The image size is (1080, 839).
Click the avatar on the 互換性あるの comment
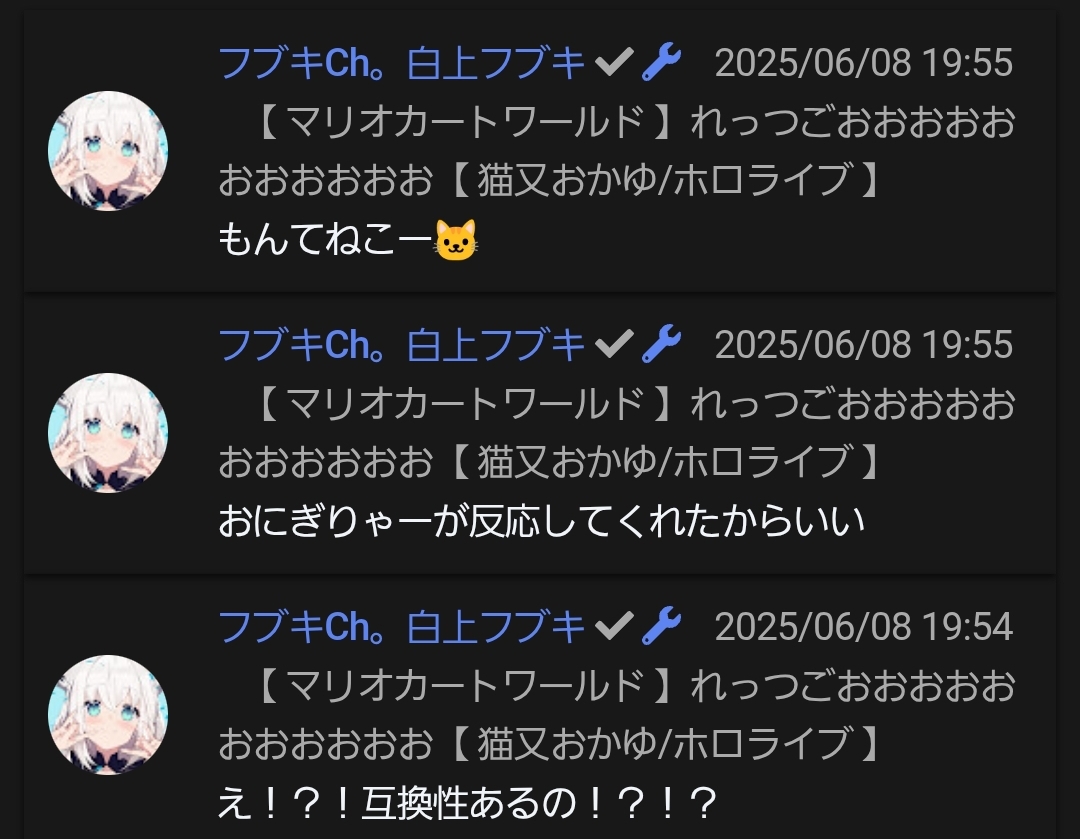[x=108, y=715]
